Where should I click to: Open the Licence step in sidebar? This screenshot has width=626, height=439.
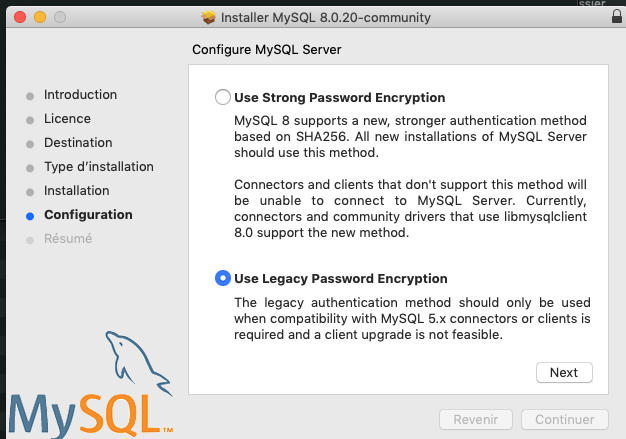click(67, 119)
